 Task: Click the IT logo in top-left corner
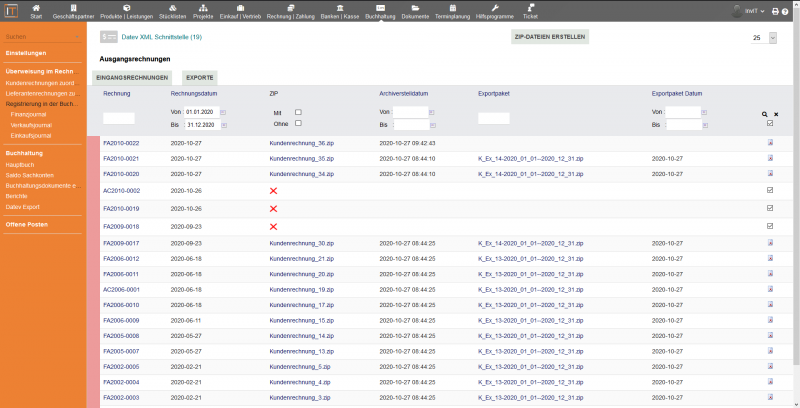[x=11, y=11]
